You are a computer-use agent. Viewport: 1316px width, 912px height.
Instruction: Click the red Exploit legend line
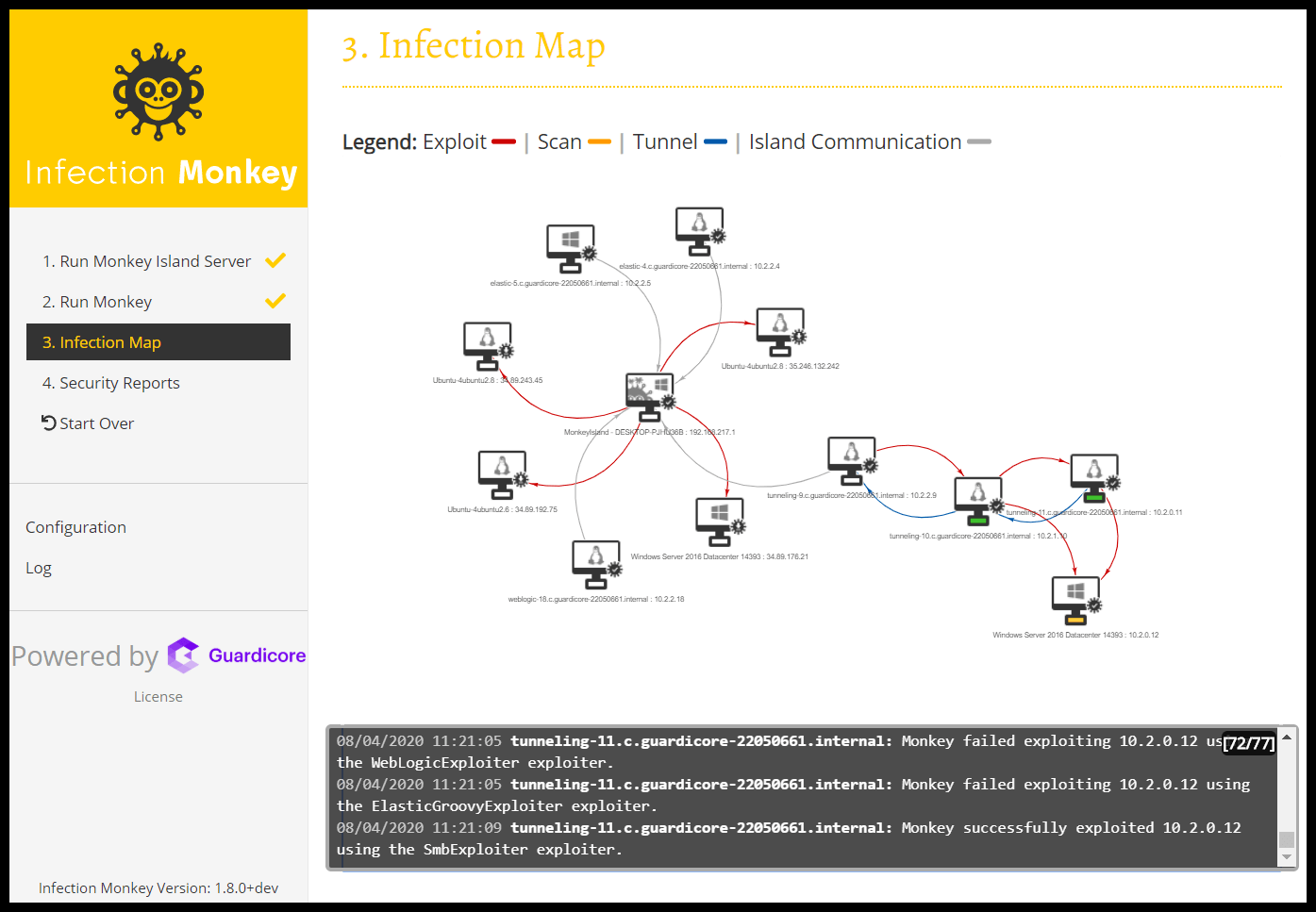[x=505, y=142]
